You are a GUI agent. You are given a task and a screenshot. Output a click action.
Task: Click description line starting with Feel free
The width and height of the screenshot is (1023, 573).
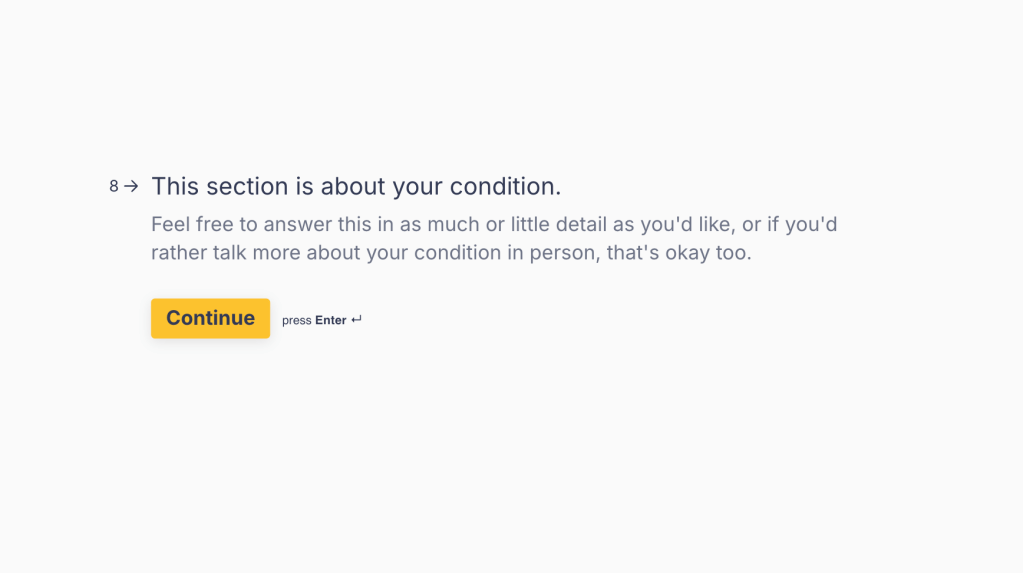pos(494,224)
